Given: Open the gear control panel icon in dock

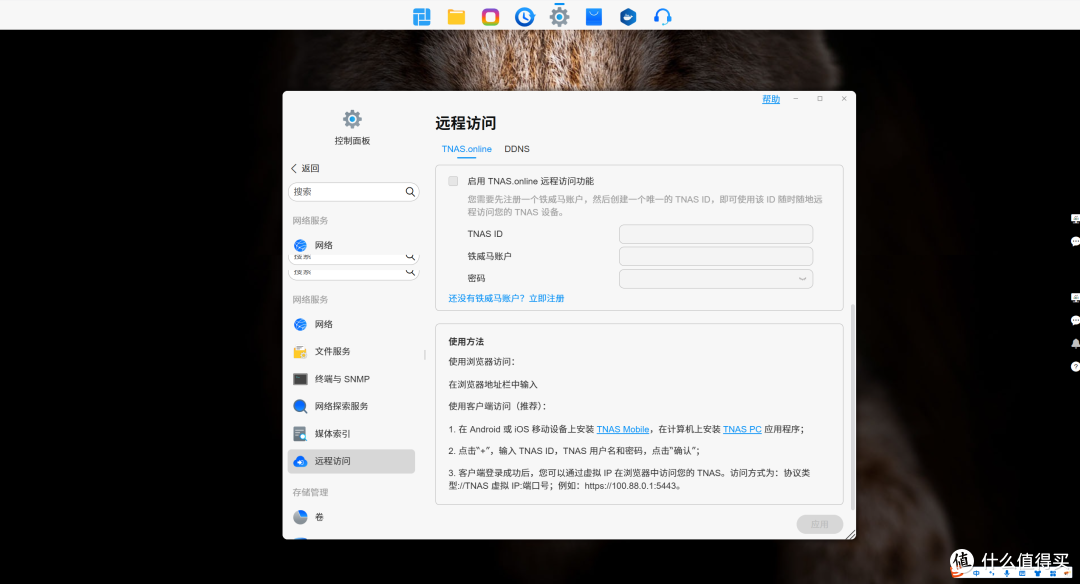Looking at the screenshot, I should coord(559,16).
